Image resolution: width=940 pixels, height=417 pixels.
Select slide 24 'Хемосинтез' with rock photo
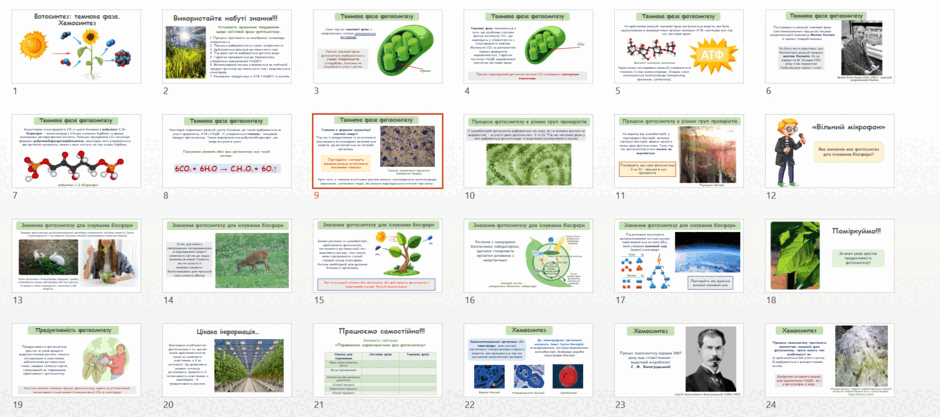[x=830, y=360]
